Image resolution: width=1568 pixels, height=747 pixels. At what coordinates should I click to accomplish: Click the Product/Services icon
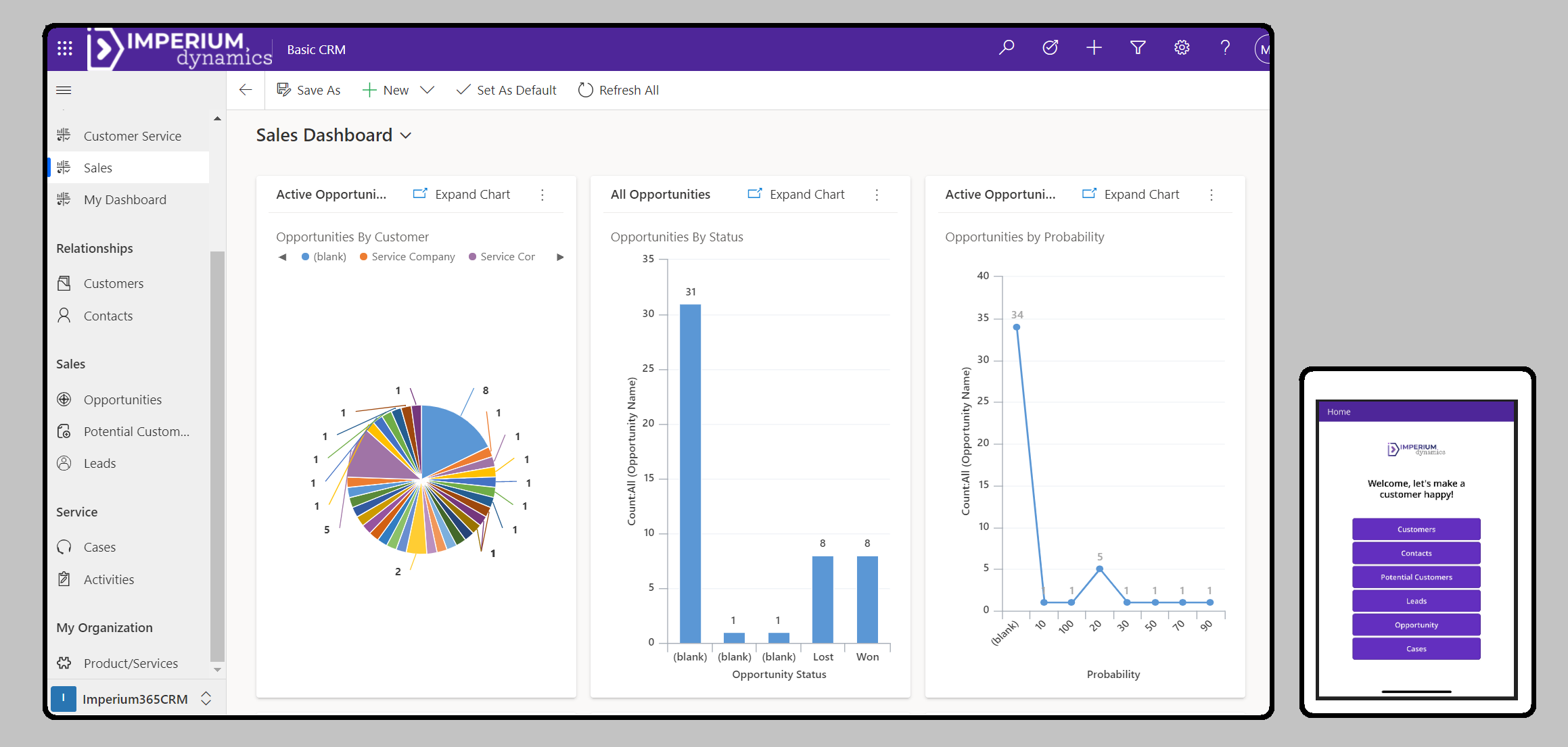pos(65,662)
